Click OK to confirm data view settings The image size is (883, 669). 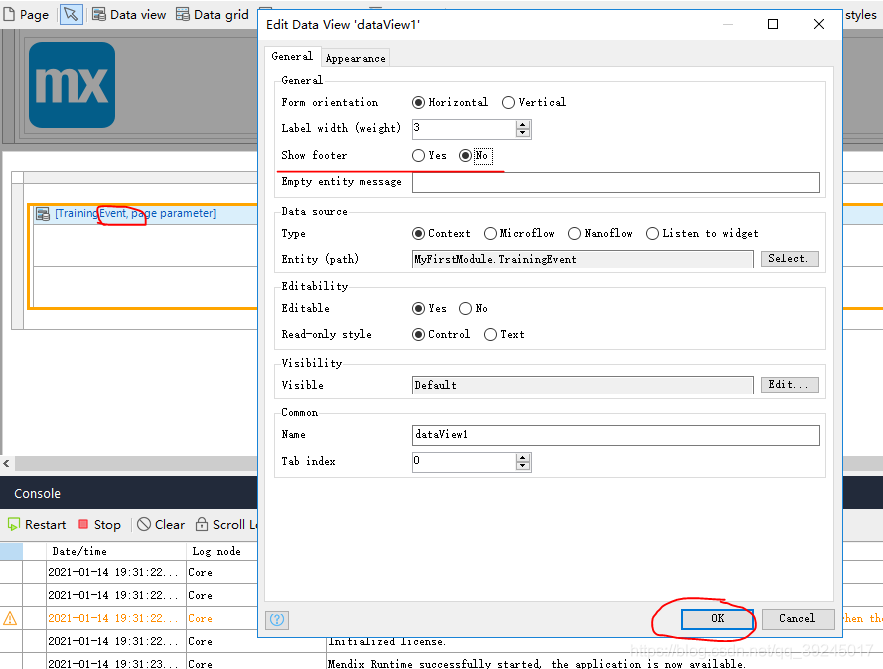coord(717,618)
